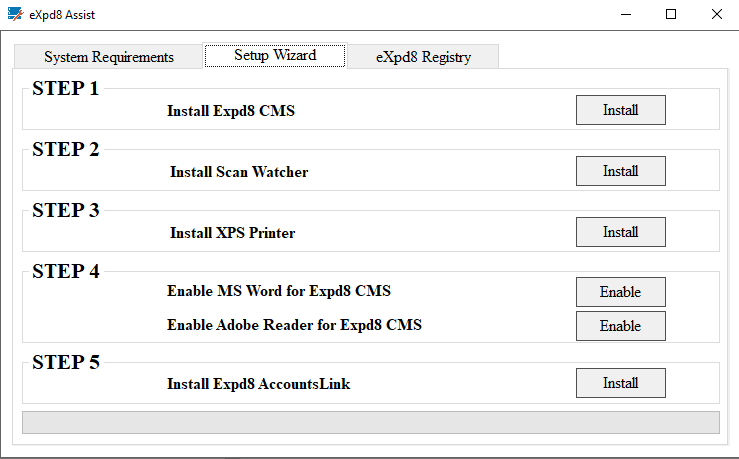This screenshot has height=459, width=739.
Task: Click the 'Install Scan Watcher' label text
Action: (239, 172)
